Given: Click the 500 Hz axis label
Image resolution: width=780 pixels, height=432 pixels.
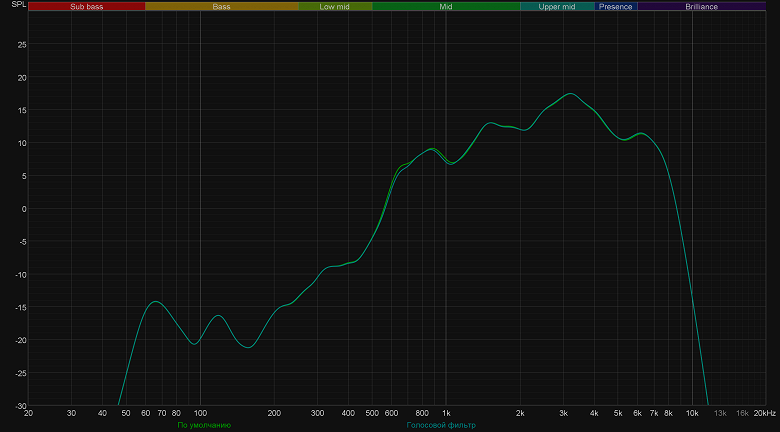Looking at the screenshot, I should click(x=372, y=414).
